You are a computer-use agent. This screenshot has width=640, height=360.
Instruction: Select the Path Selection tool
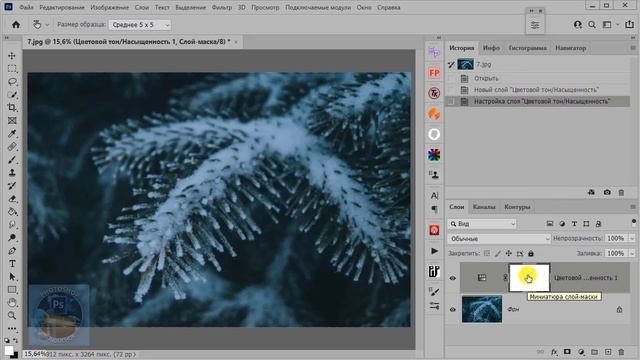(x=12, y=277)
